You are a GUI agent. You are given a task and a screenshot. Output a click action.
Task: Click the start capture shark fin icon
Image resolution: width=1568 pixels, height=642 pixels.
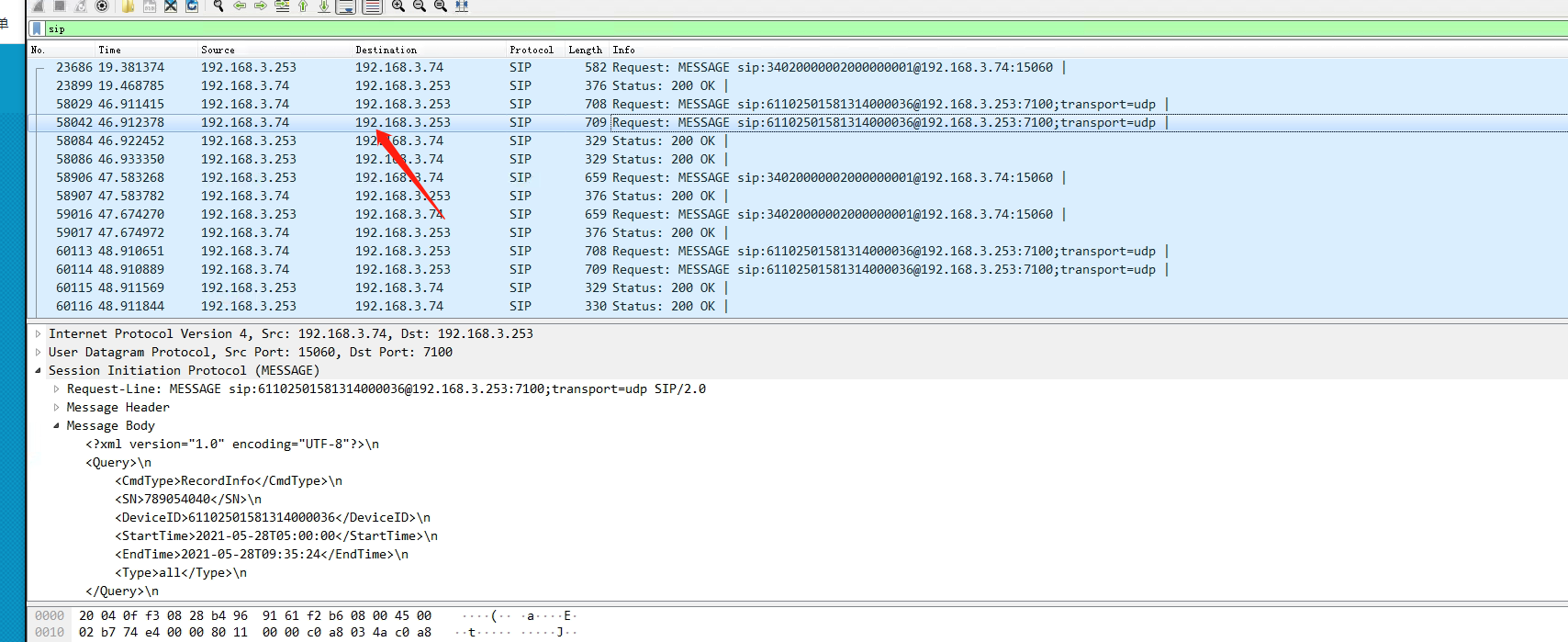point(39,6)
